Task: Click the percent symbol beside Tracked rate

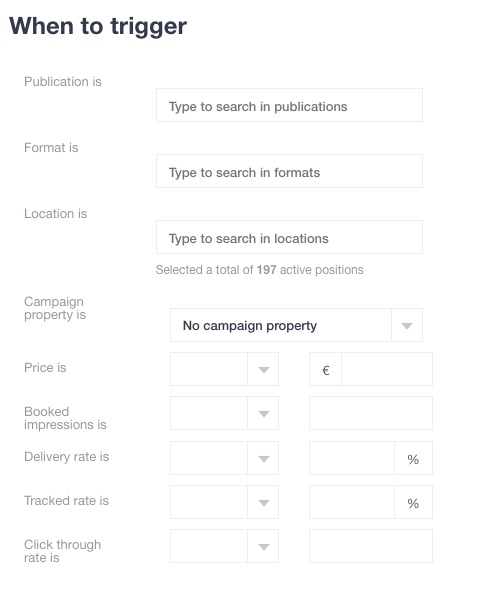Action: tap(413, 503)
